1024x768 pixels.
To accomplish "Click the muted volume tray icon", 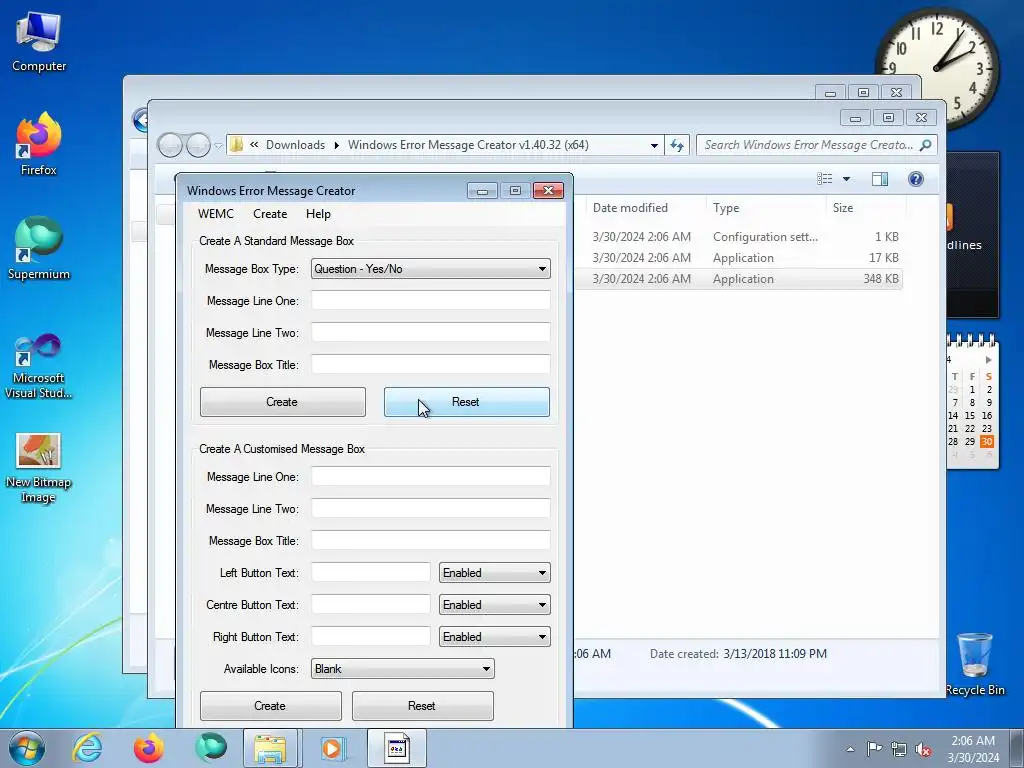I will pos(923,749).
